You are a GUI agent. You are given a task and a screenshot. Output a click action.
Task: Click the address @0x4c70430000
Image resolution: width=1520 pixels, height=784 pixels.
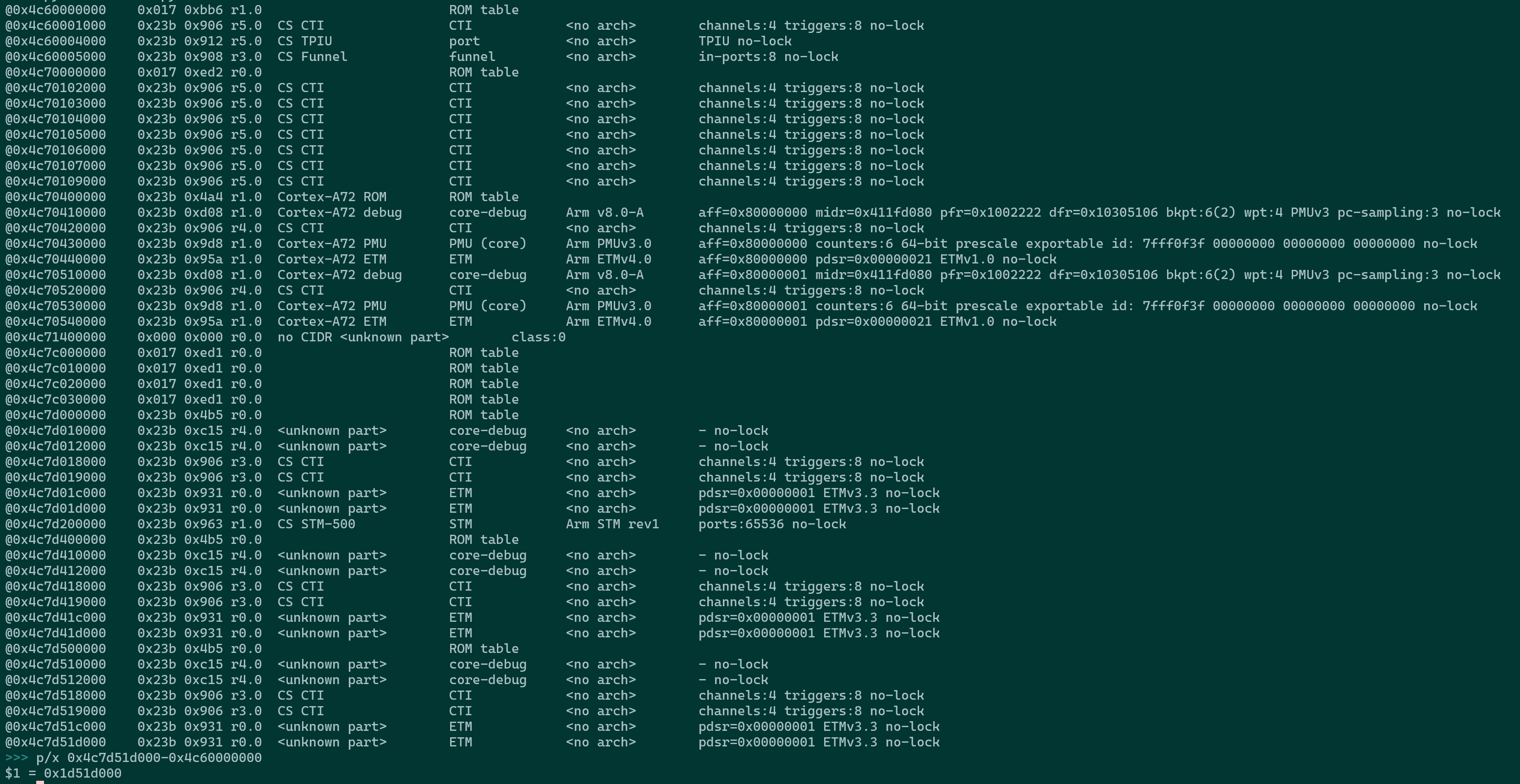pos(55,244)
